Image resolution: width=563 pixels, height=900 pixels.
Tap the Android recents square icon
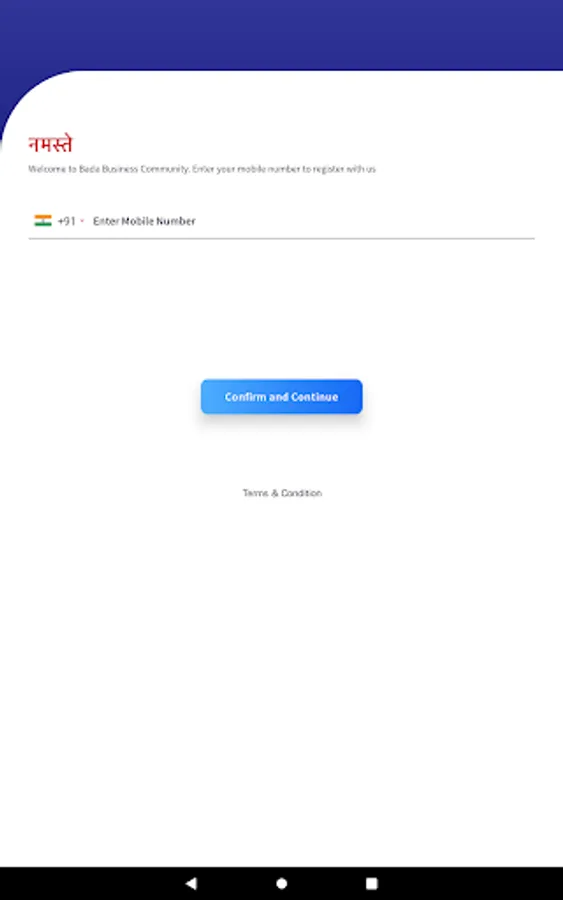372,883
